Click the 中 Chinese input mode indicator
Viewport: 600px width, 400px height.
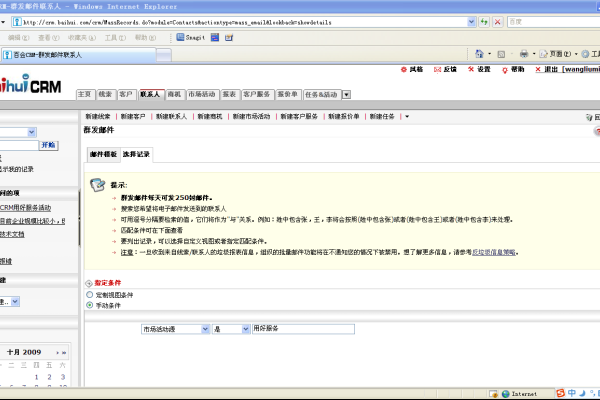coord(572,393)
